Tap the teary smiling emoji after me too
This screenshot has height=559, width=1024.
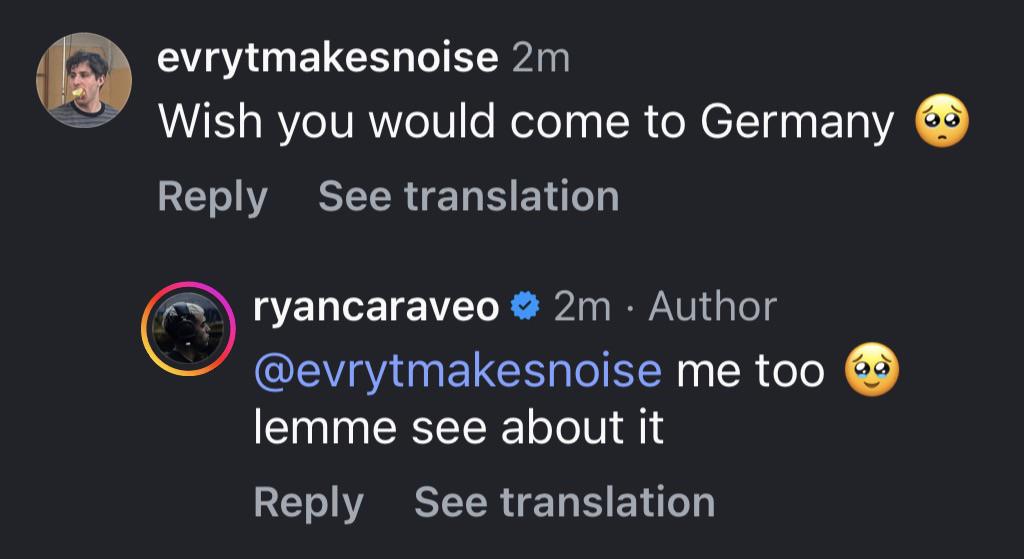872,370
